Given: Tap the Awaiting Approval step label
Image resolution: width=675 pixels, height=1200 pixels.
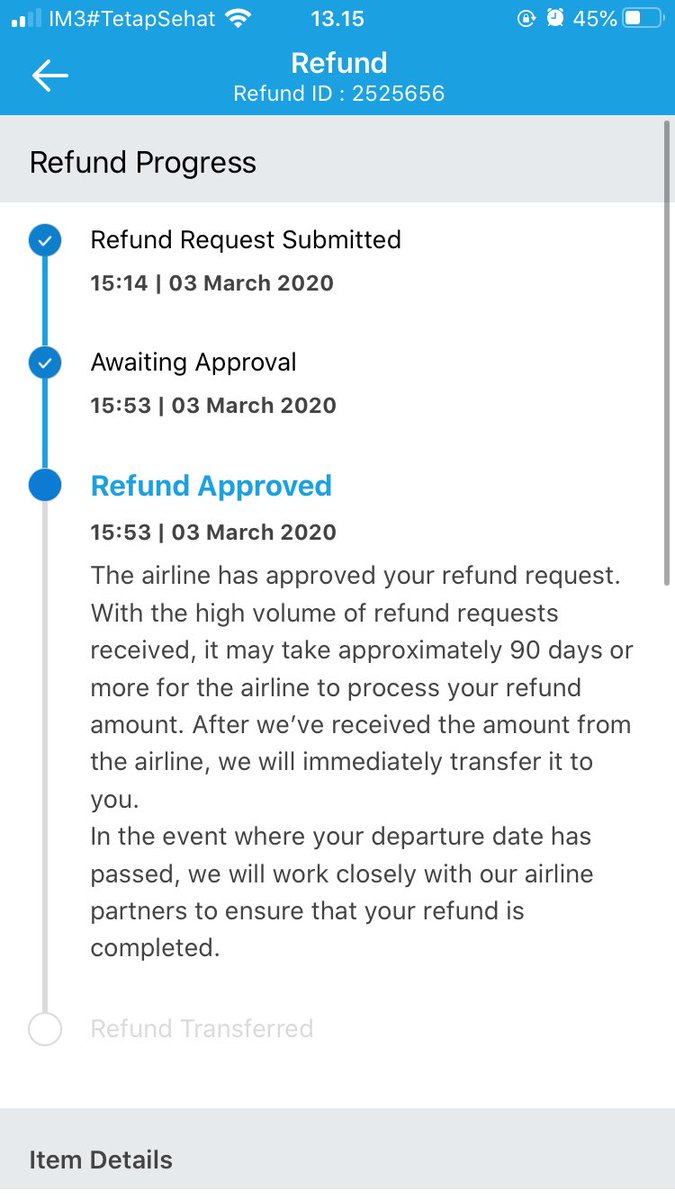Looking at the screenshot, I should click(194, 362).
